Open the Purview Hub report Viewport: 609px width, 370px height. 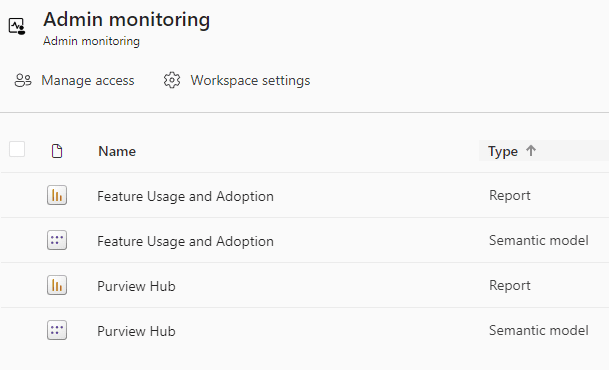(136, 286)
